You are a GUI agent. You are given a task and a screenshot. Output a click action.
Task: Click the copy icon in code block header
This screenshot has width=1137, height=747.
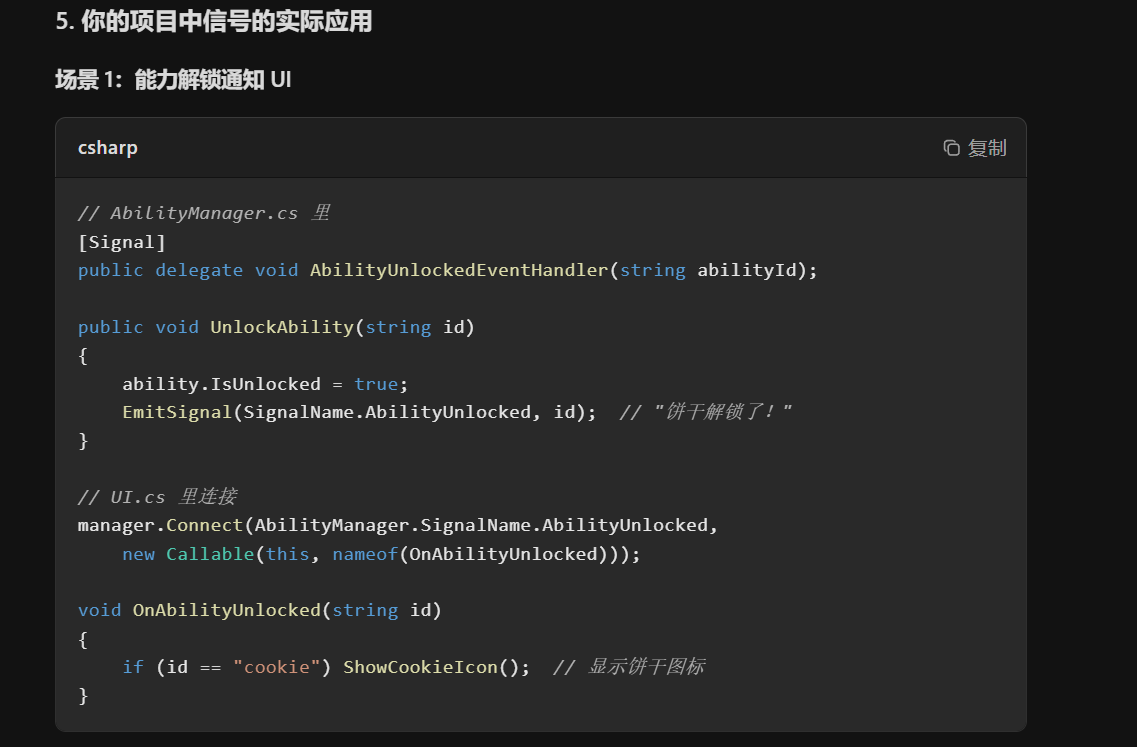pyautogui.click(x=951, y=148)
